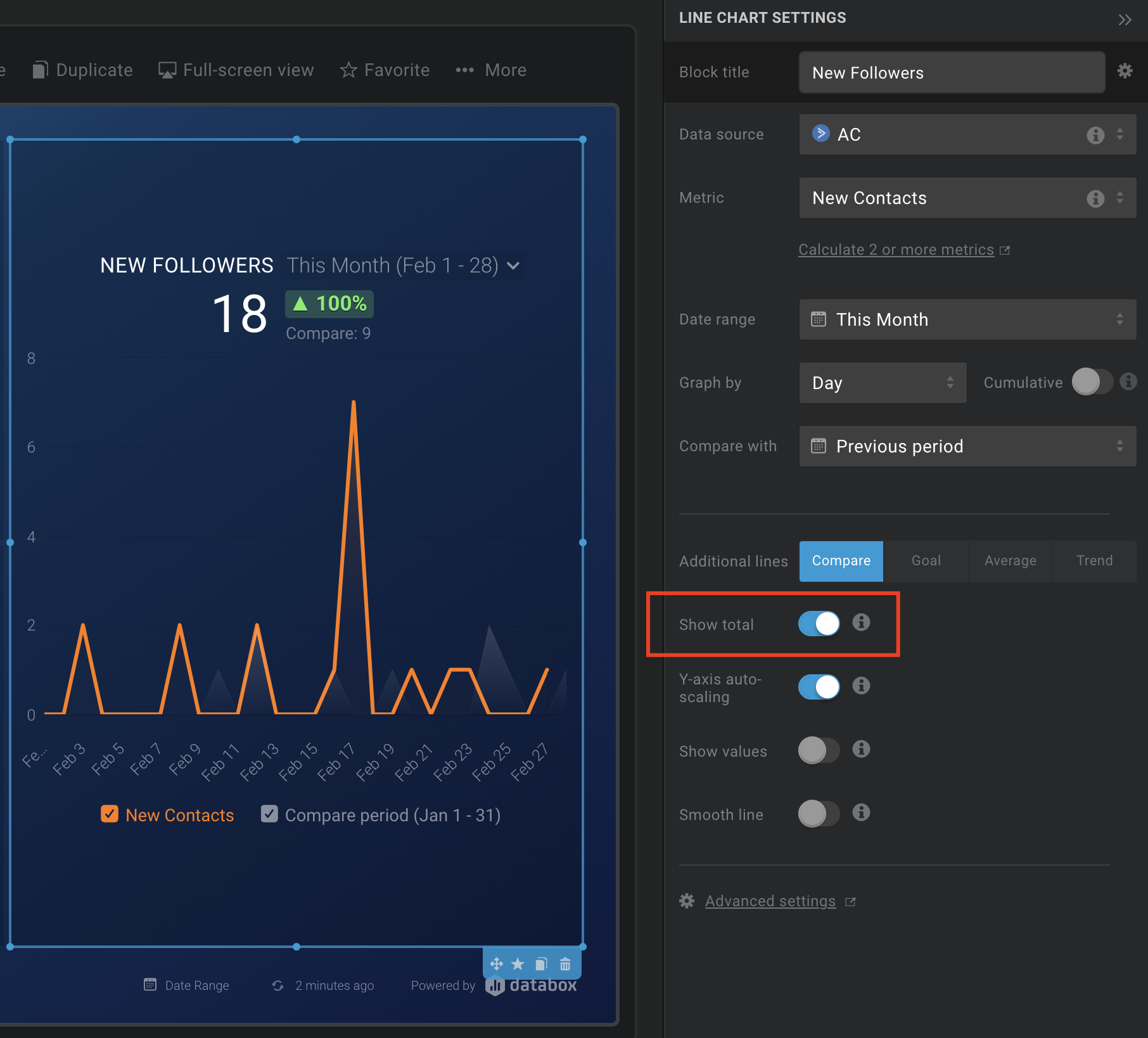Open Advanced settings link
The image size is (1148, 1038).
(770, 901)
